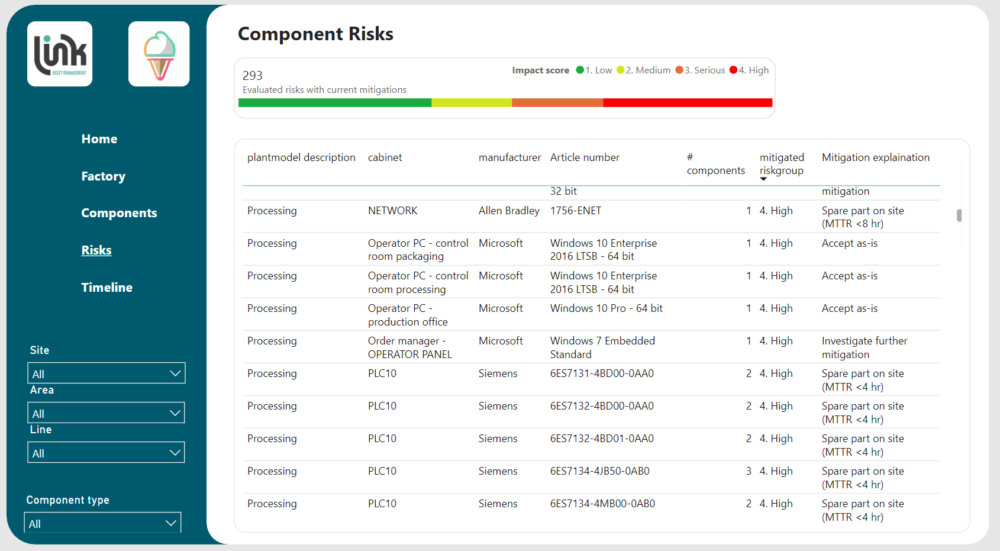Sort by mitigated riskgroup column header
This screenshot has width=1000, height=551.
pyautogui.click(x=781, y=164)
